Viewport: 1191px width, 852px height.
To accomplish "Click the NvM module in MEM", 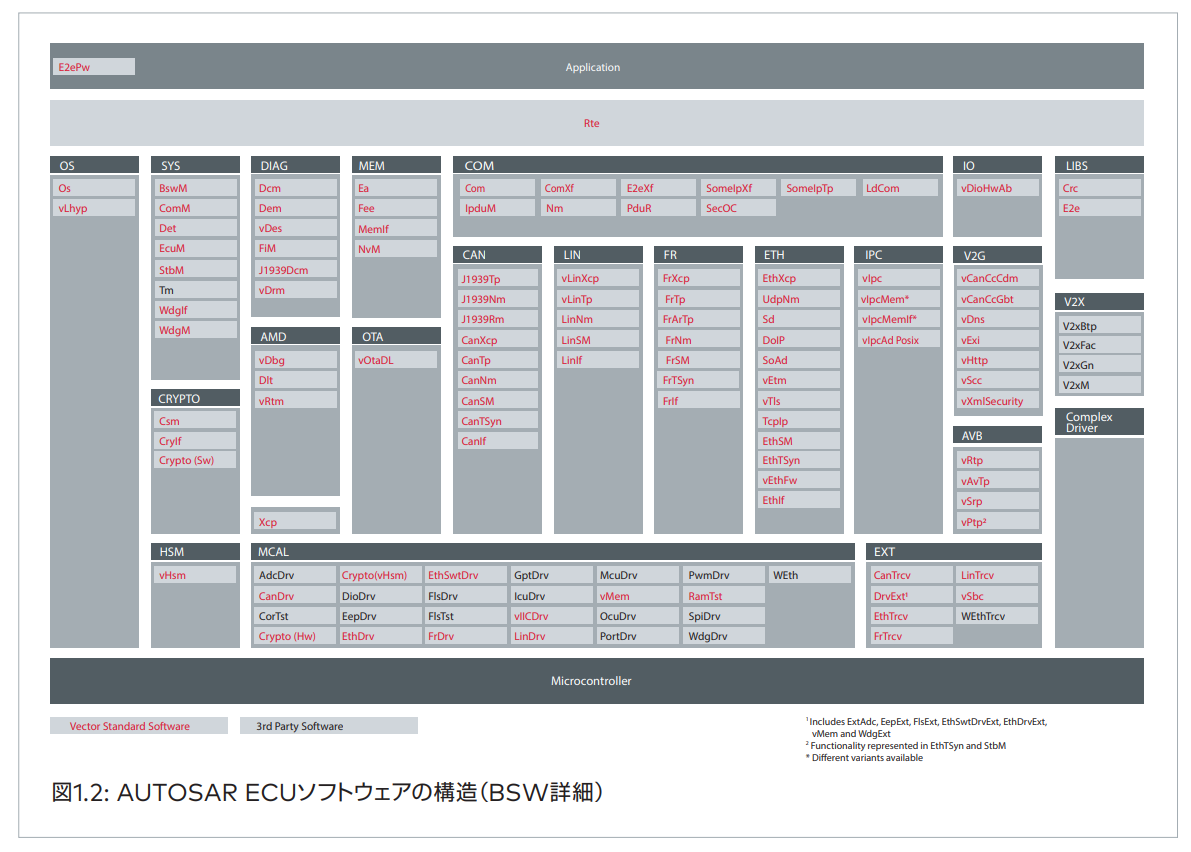I will click(396, 249).
